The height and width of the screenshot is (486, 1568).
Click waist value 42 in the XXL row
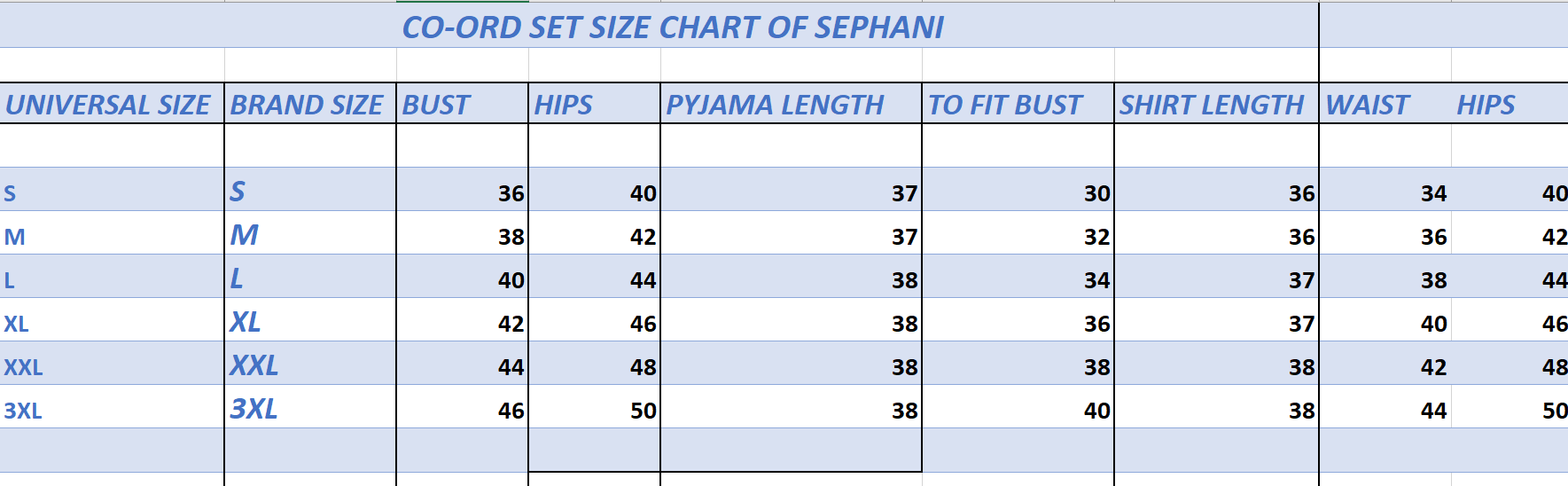[x=1433, y=367]
